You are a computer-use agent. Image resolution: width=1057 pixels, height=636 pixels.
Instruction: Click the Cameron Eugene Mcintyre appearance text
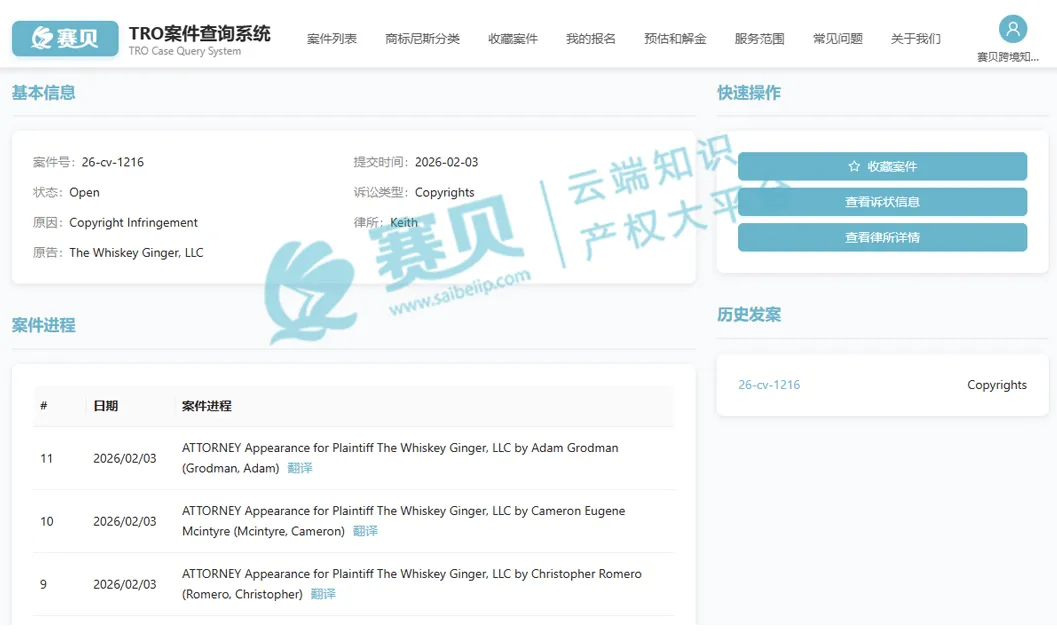[403, 521]
